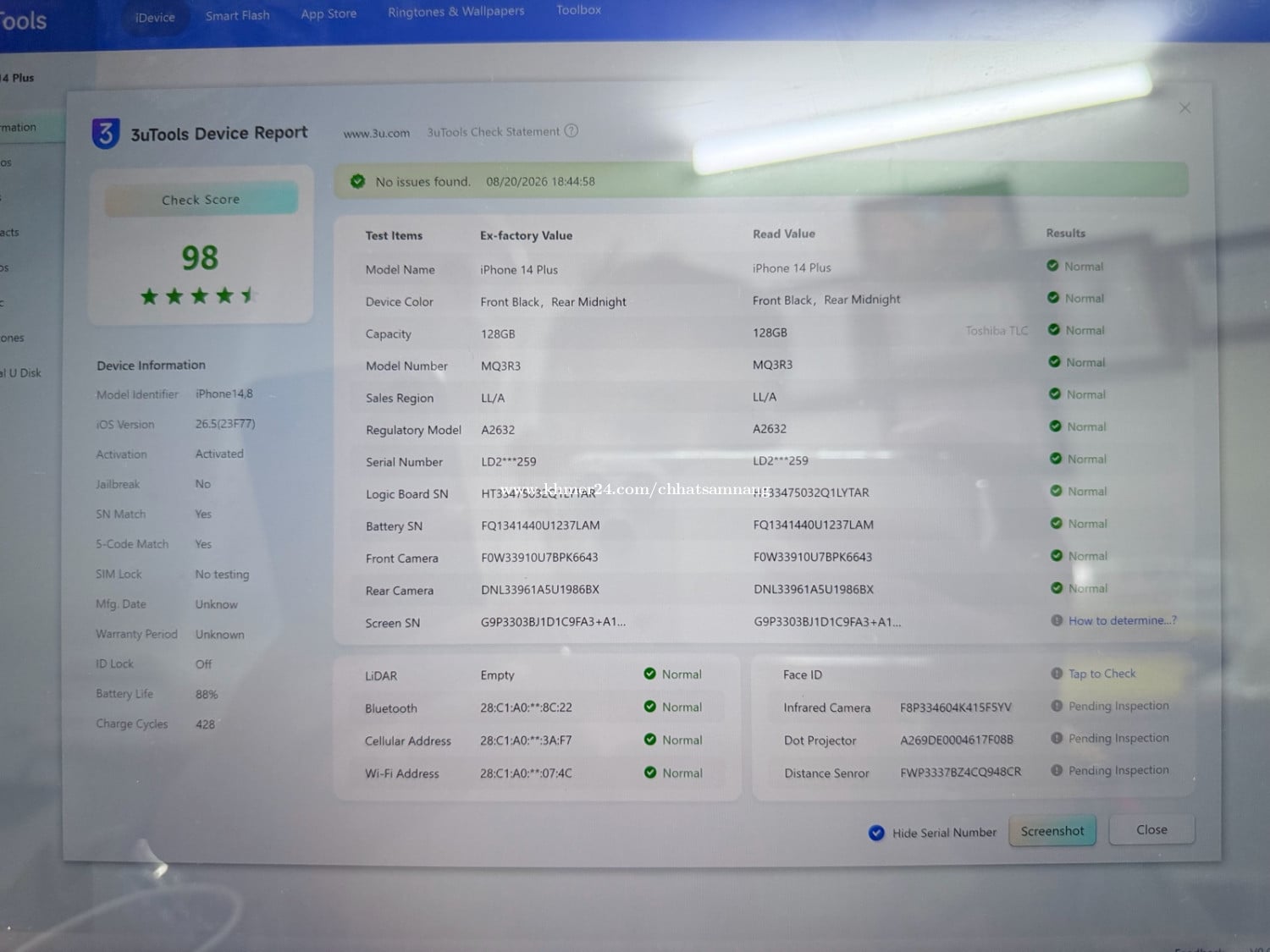Select the Rear Camera read value DNL33961A5U1986BX

pyautogui.click(x=814, y=589)
